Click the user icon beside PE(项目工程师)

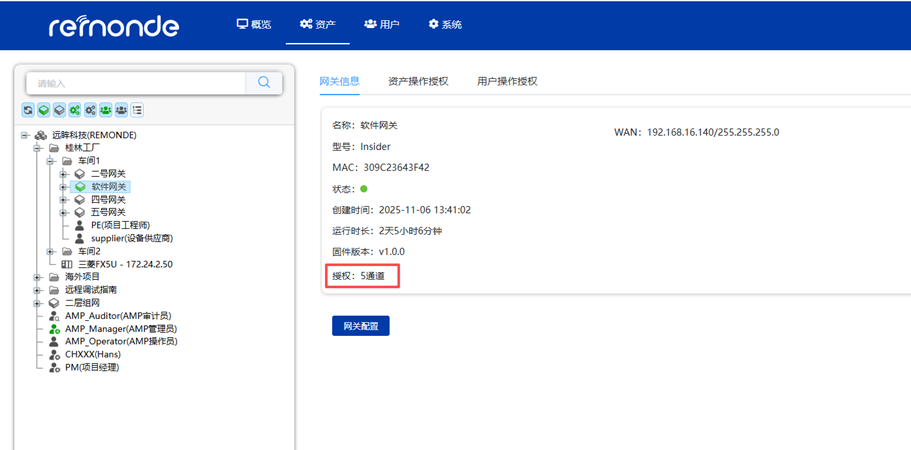(x=80, y=225)
